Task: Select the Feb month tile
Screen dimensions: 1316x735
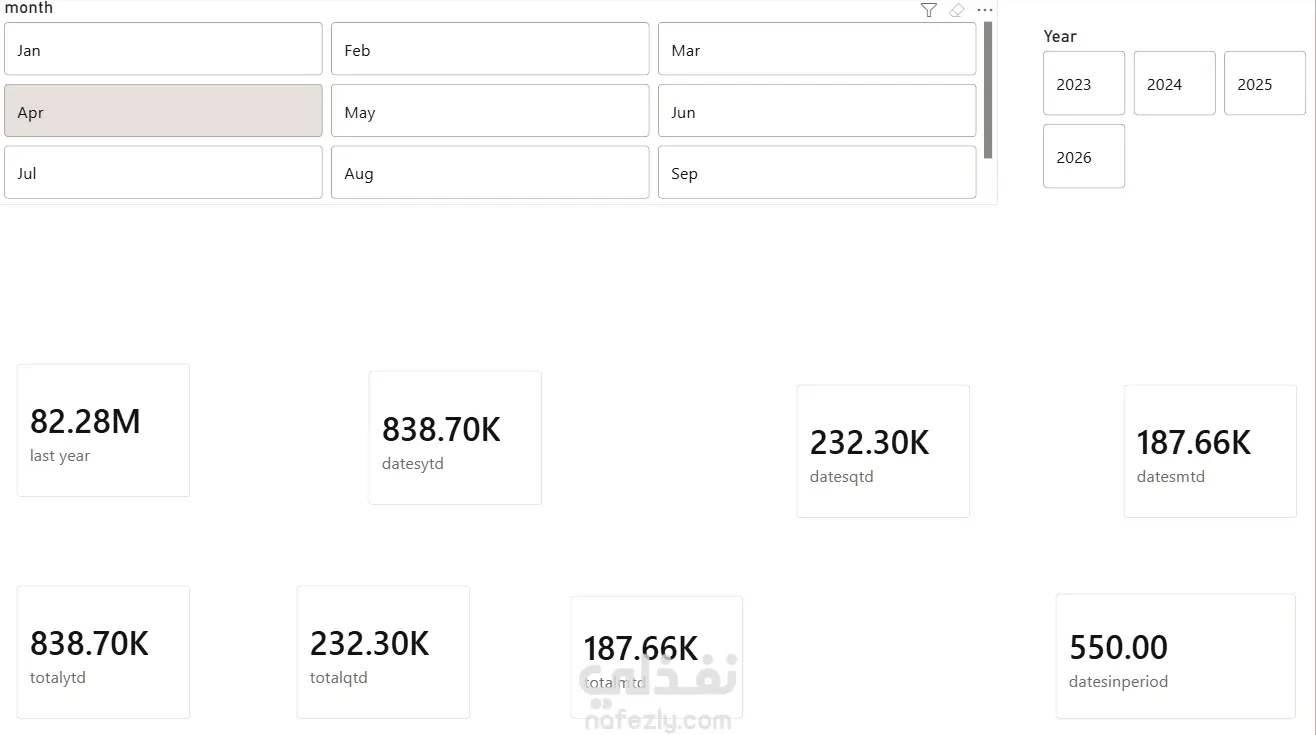Action: click(490, 49)
